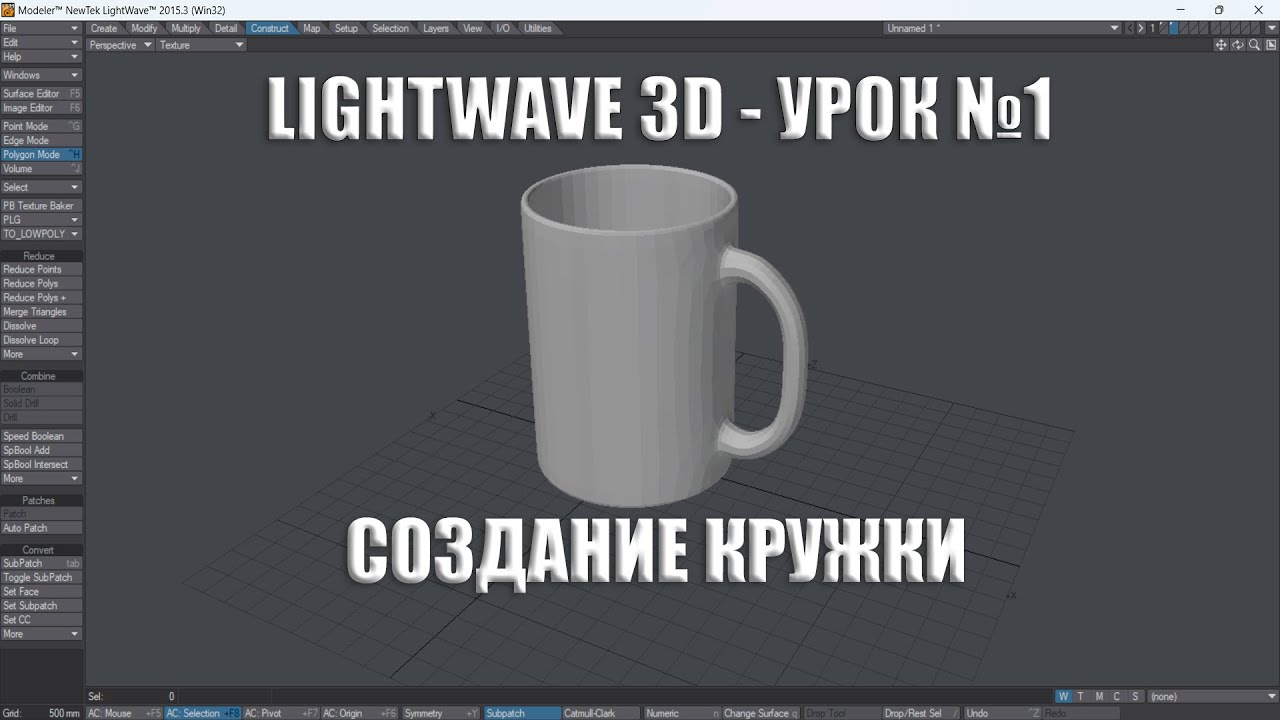The image size is (1280, 720).
Task: Click Speed Boolean
Action: tap(41, 436)
